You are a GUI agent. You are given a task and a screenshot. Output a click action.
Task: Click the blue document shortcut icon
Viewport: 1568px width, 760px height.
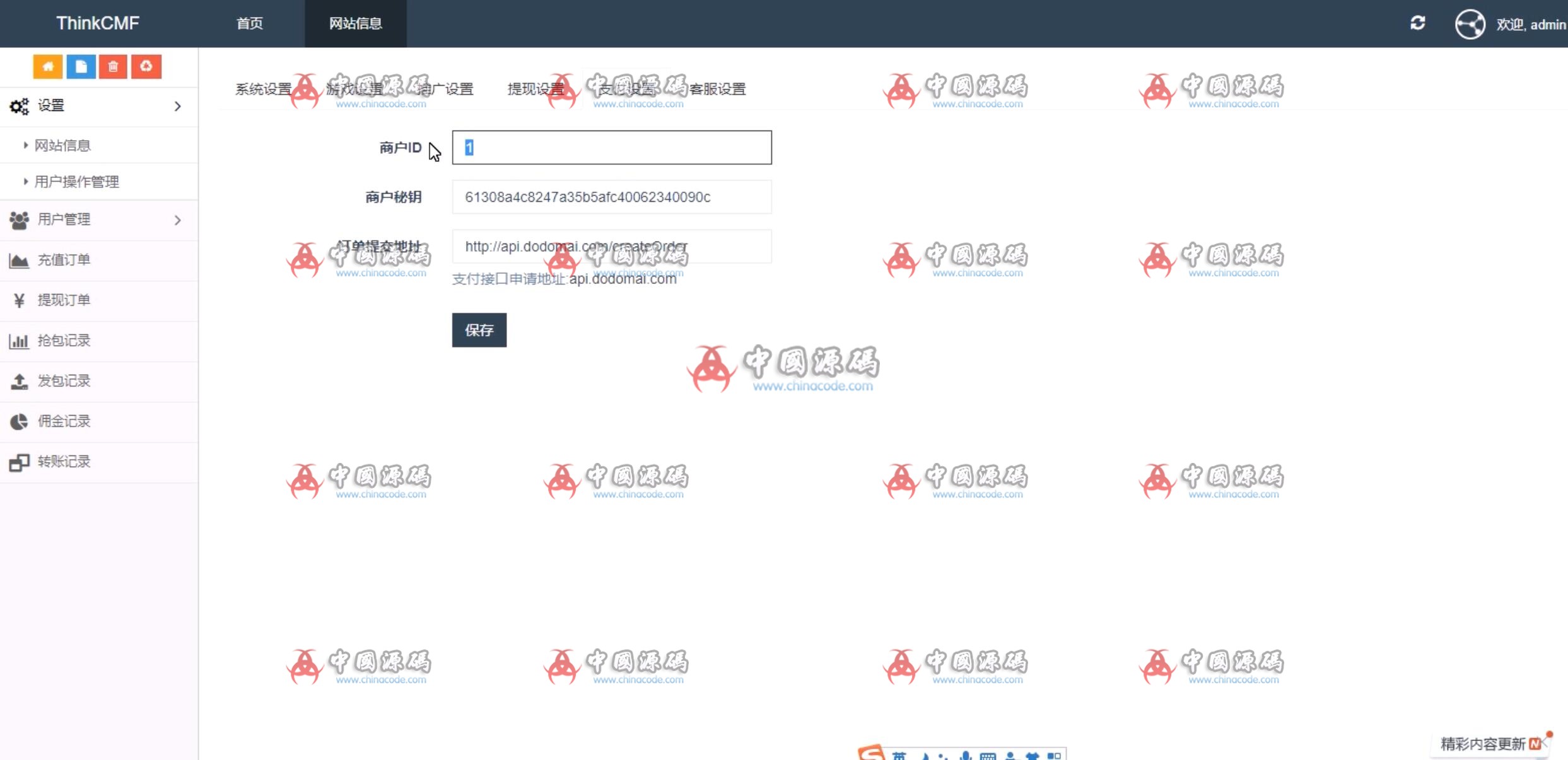pyautogui.click(x=81, y=66)
